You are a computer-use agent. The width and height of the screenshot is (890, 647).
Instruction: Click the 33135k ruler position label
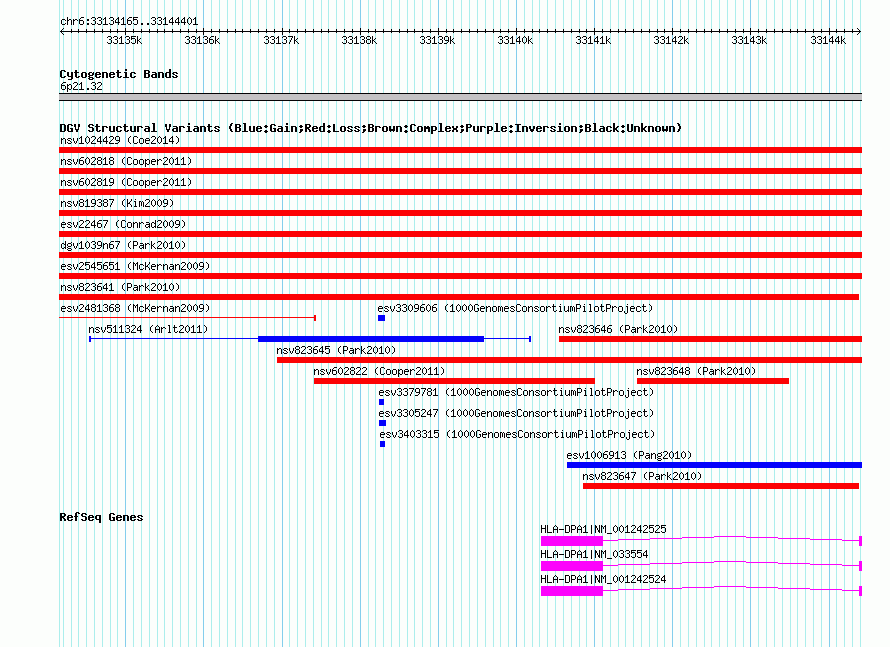pos(124,40)
